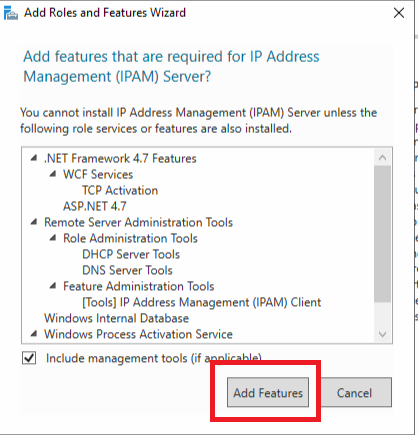Collapse the .NET Framework 4.7 Features node
This screenshot has width=418, height=435.
point(34,158)
